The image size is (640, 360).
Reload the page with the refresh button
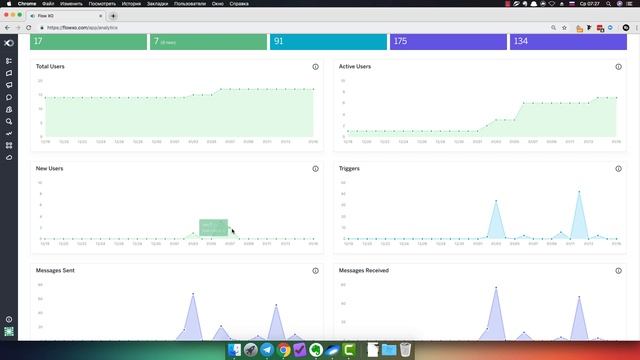[29, 27]
